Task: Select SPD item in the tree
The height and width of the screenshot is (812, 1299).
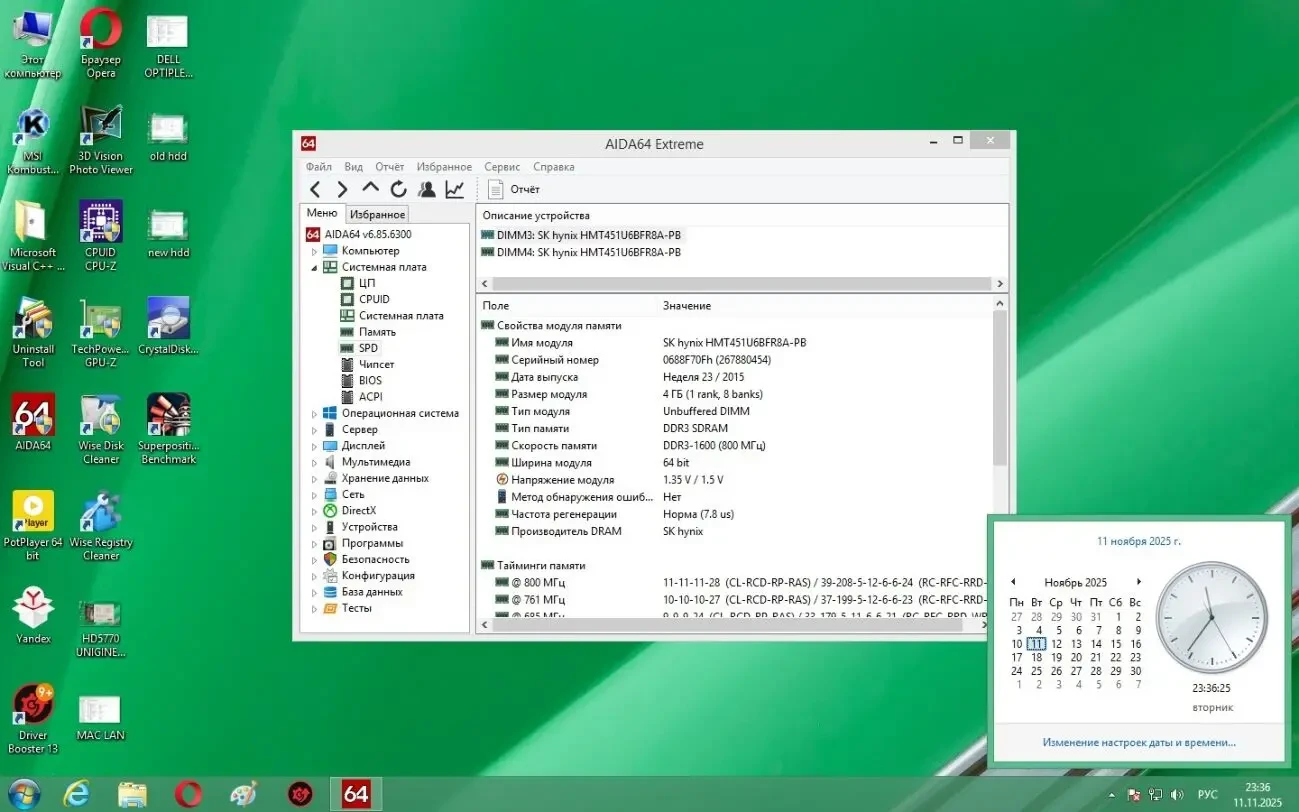Action: (x=368, y=348)
